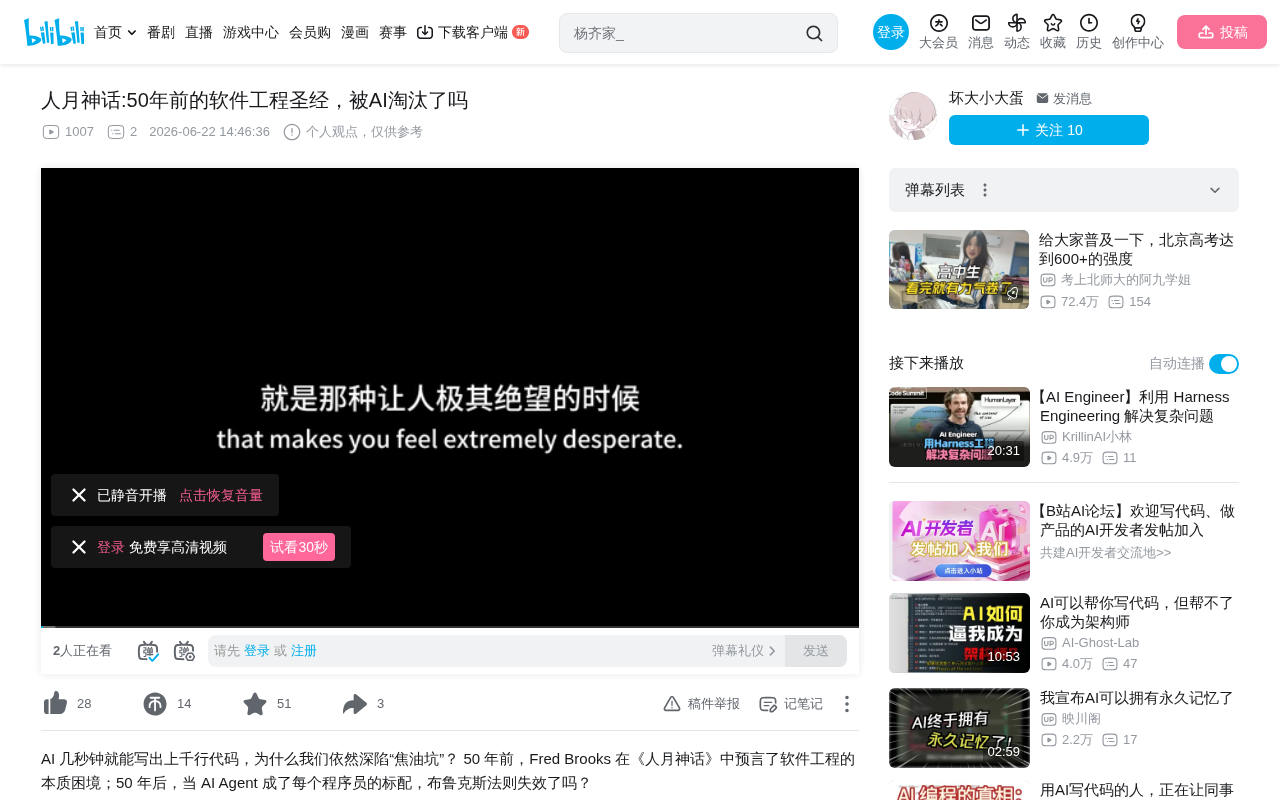Open 历史 history icon
1280x800 pixels.
point(1089,32)
